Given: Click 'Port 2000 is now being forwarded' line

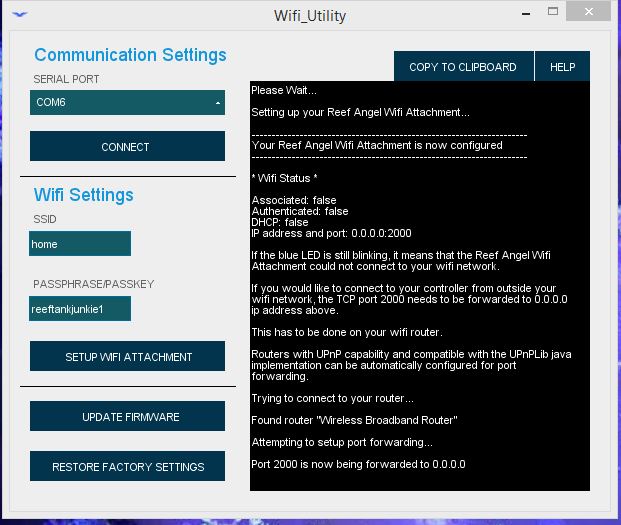Looking at the screenshot, I should click(x=358, y=464).
